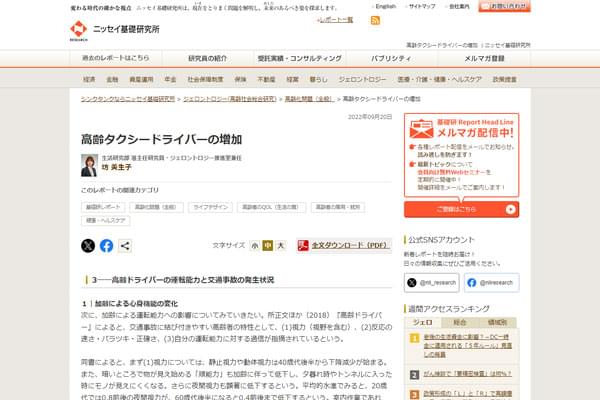Select the 暮らし category
This screenshot has width=600, height=400.
pyautogui.click(x=318, y=79)
